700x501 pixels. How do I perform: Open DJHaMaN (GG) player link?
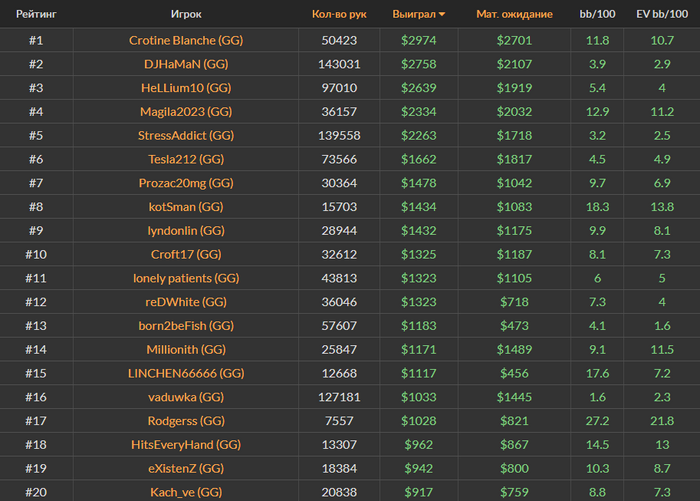click(x=186, y=64)
